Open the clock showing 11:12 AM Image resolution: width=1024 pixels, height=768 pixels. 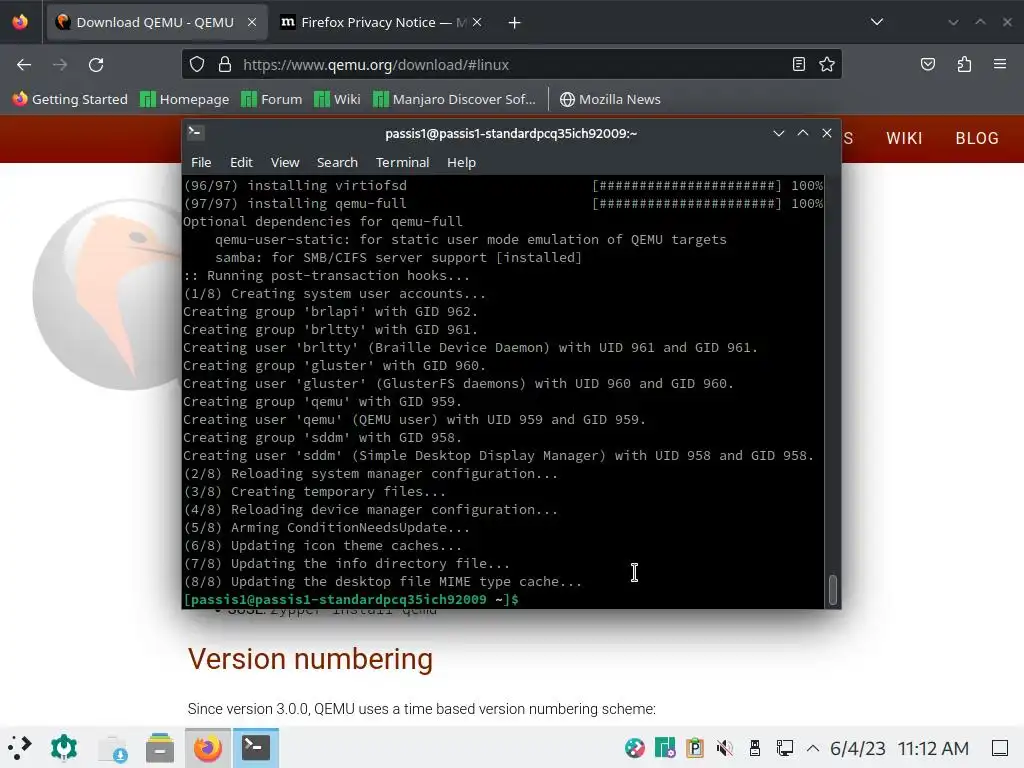[933, 748]
